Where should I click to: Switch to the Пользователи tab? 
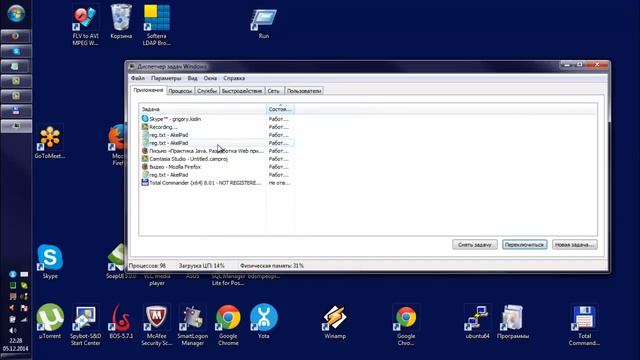click(304, 91)
